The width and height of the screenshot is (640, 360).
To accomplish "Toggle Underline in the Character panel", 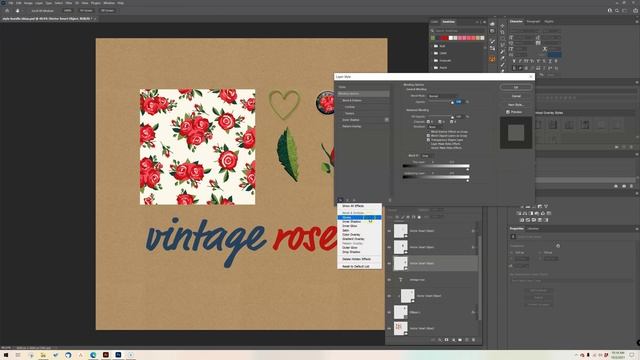I will pos(550,61).
